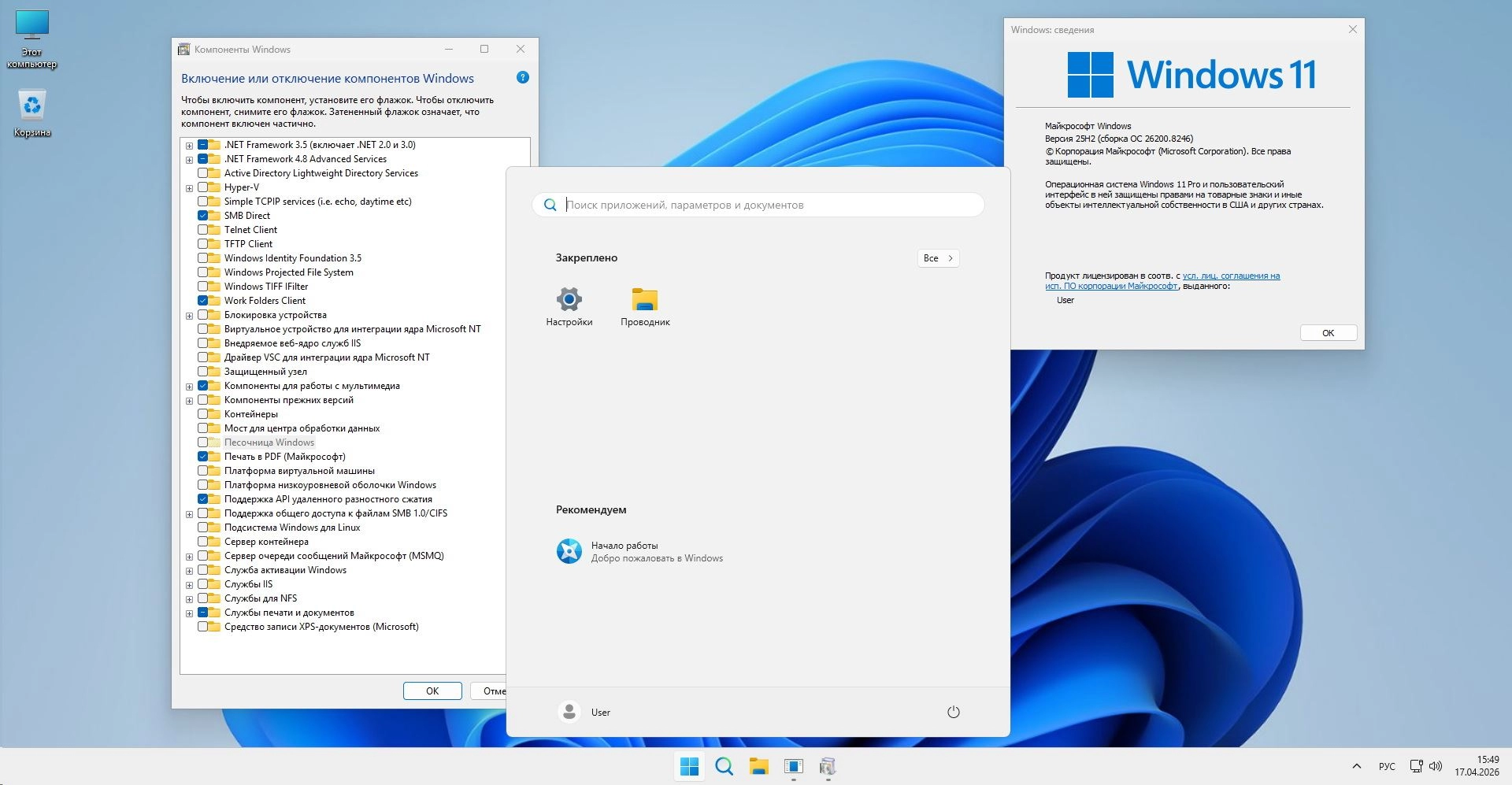Expand the Службы IIS node
The image size is (1512, 785).
[x=189, y=585]
